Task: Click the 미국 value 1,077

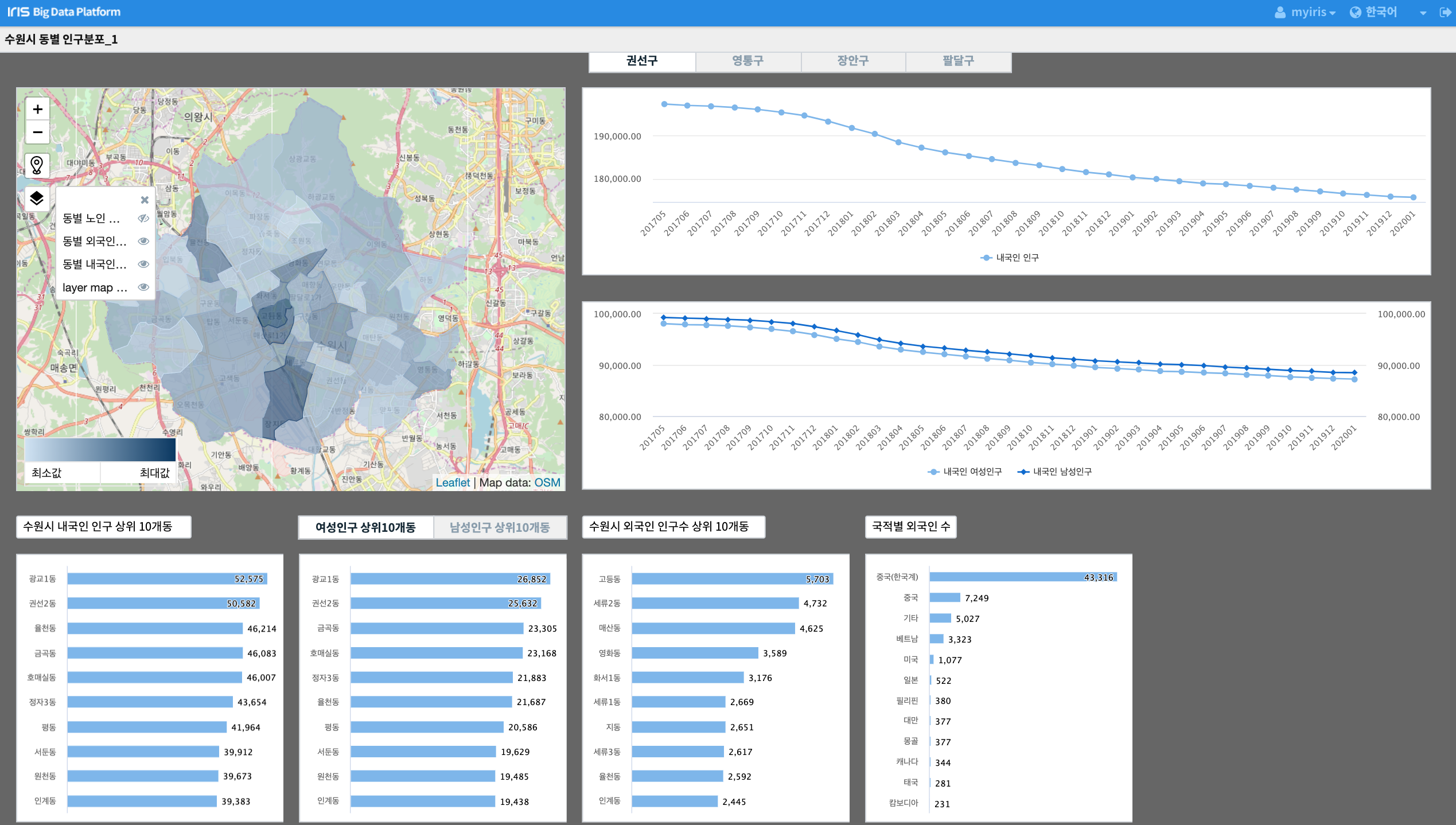Action: pyautogui.click(x=950, y=660)
